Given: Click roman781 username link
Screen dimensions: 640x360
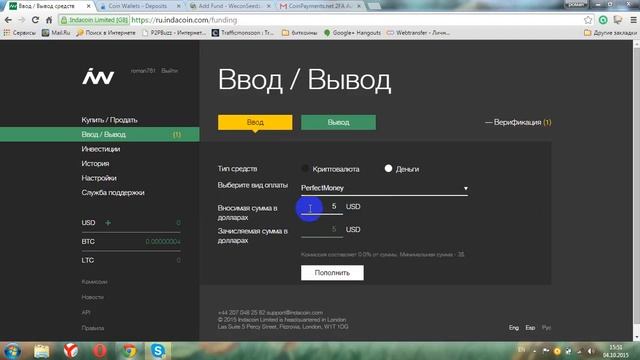Looking at the screenshot, I should click(x=143, y=71).
